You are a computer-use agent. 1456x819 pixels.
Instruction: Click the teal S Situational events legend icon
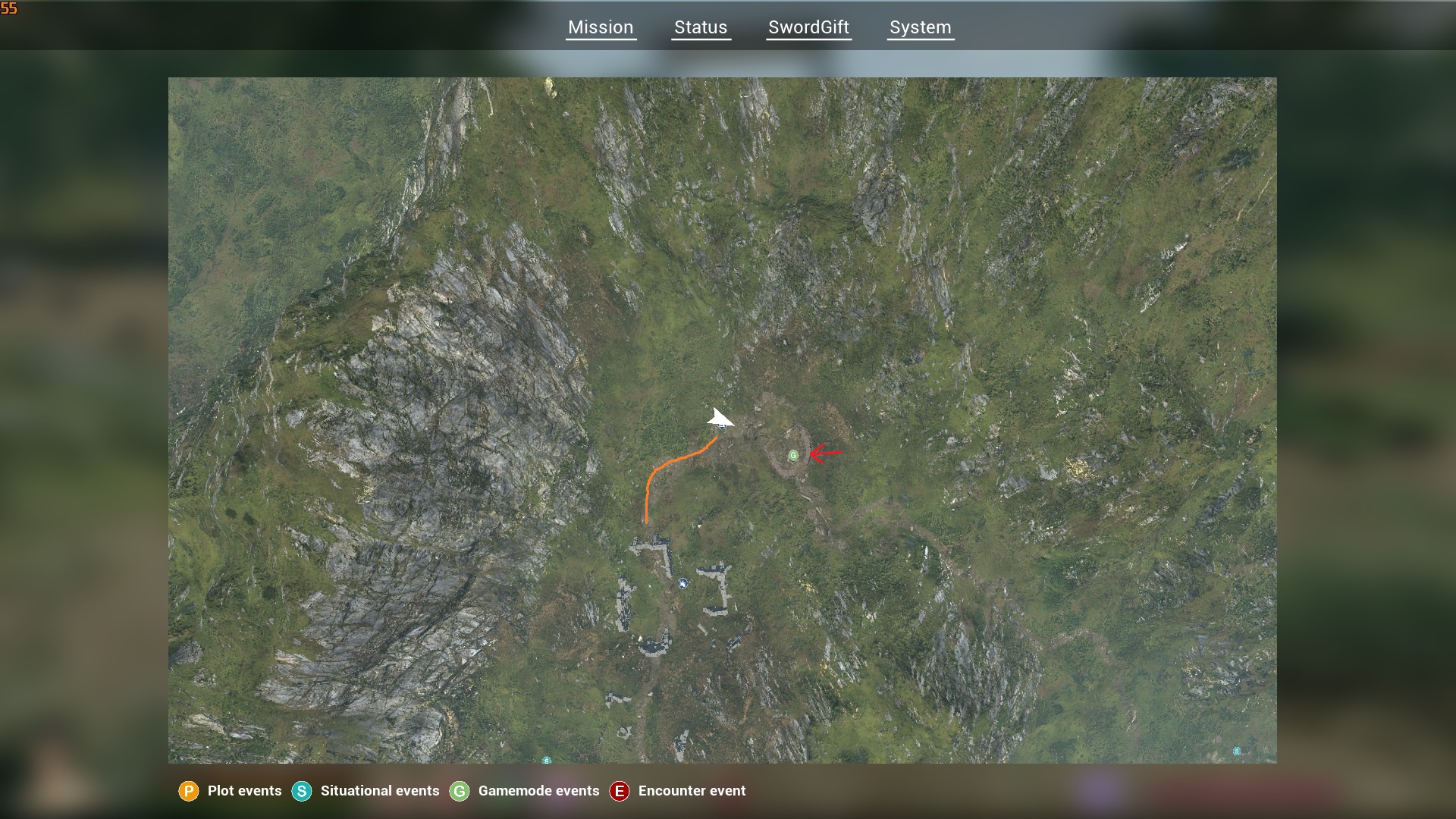tap(302, 791)
